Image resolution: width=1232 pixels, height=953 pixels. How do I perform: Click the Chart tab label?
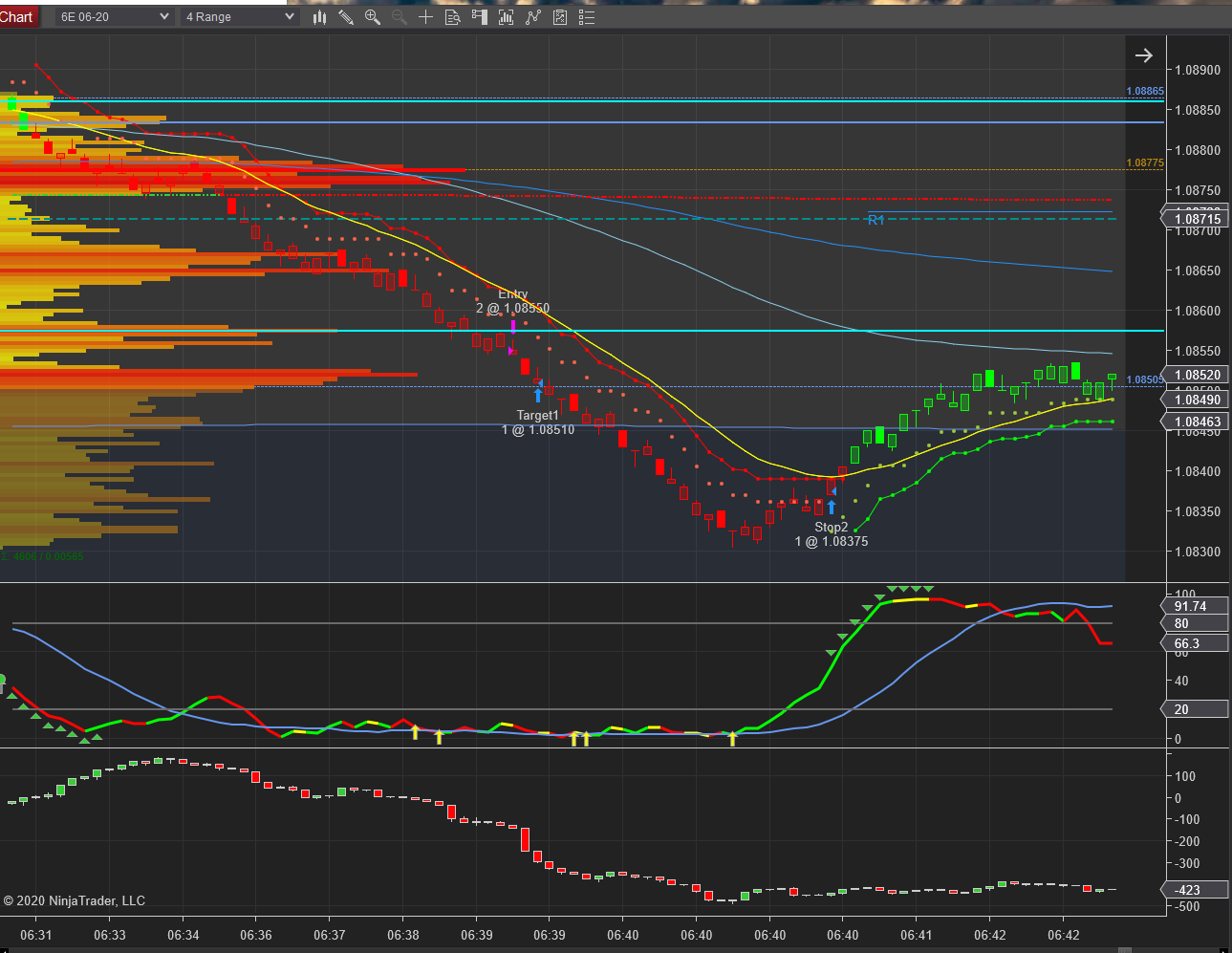[x=17, y=17]
